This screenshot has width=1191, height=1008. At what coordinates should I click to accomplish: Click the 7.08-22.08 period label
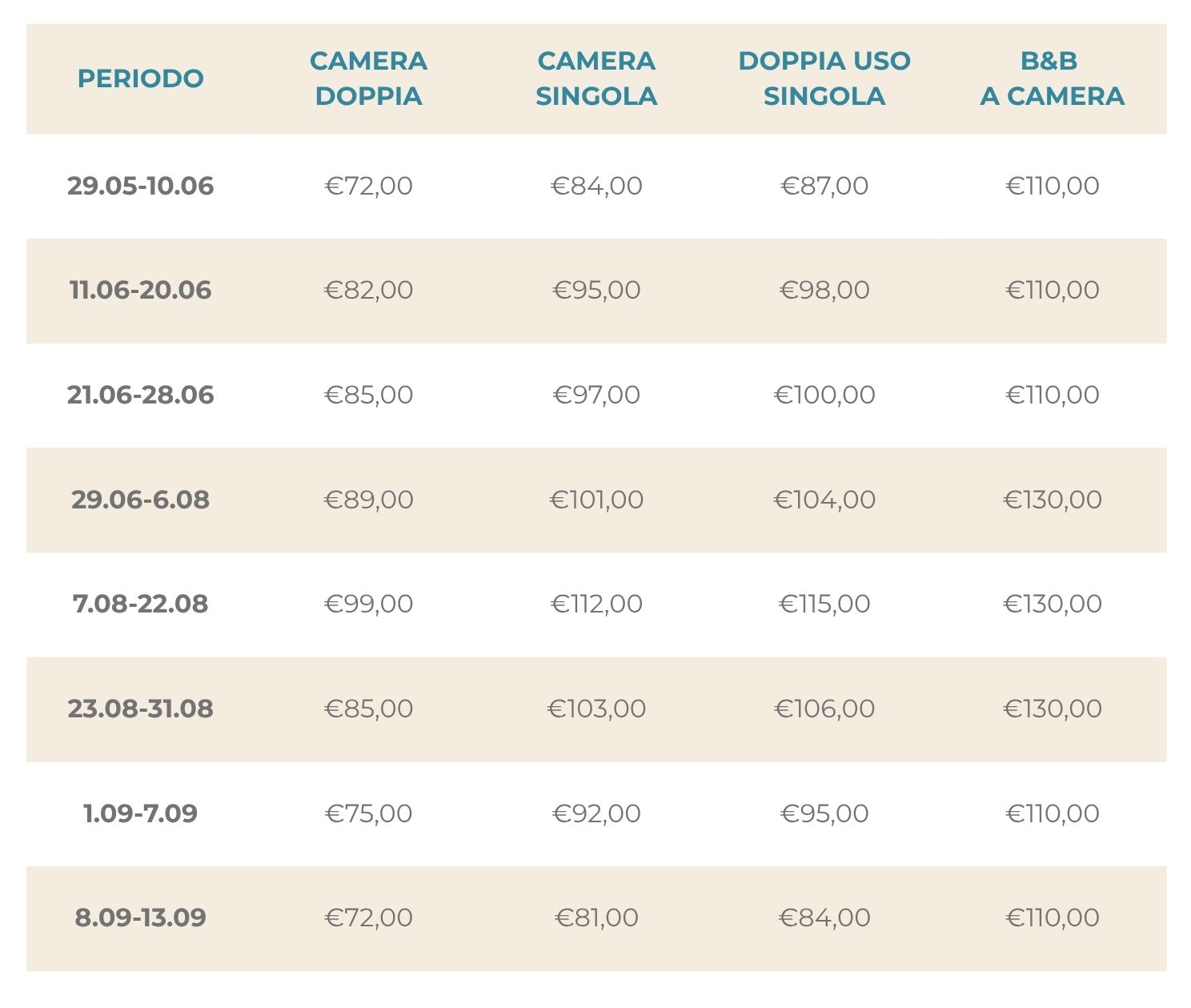pos(141,604)
